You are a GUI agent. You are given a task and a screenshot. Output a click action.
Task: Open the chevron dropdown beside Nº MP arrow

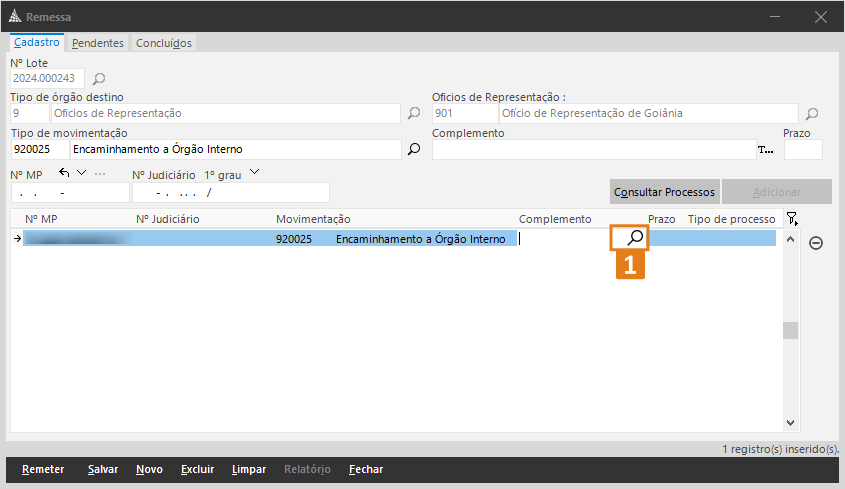pos(81,173)
